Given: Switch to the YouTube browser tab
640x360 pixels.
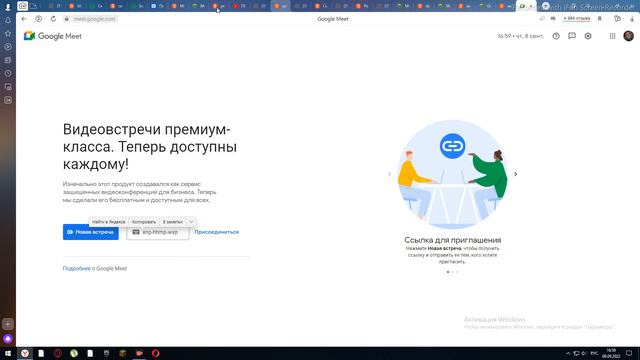Looking at the screenshot, I should pyautogui.click(x=239, y=6).
